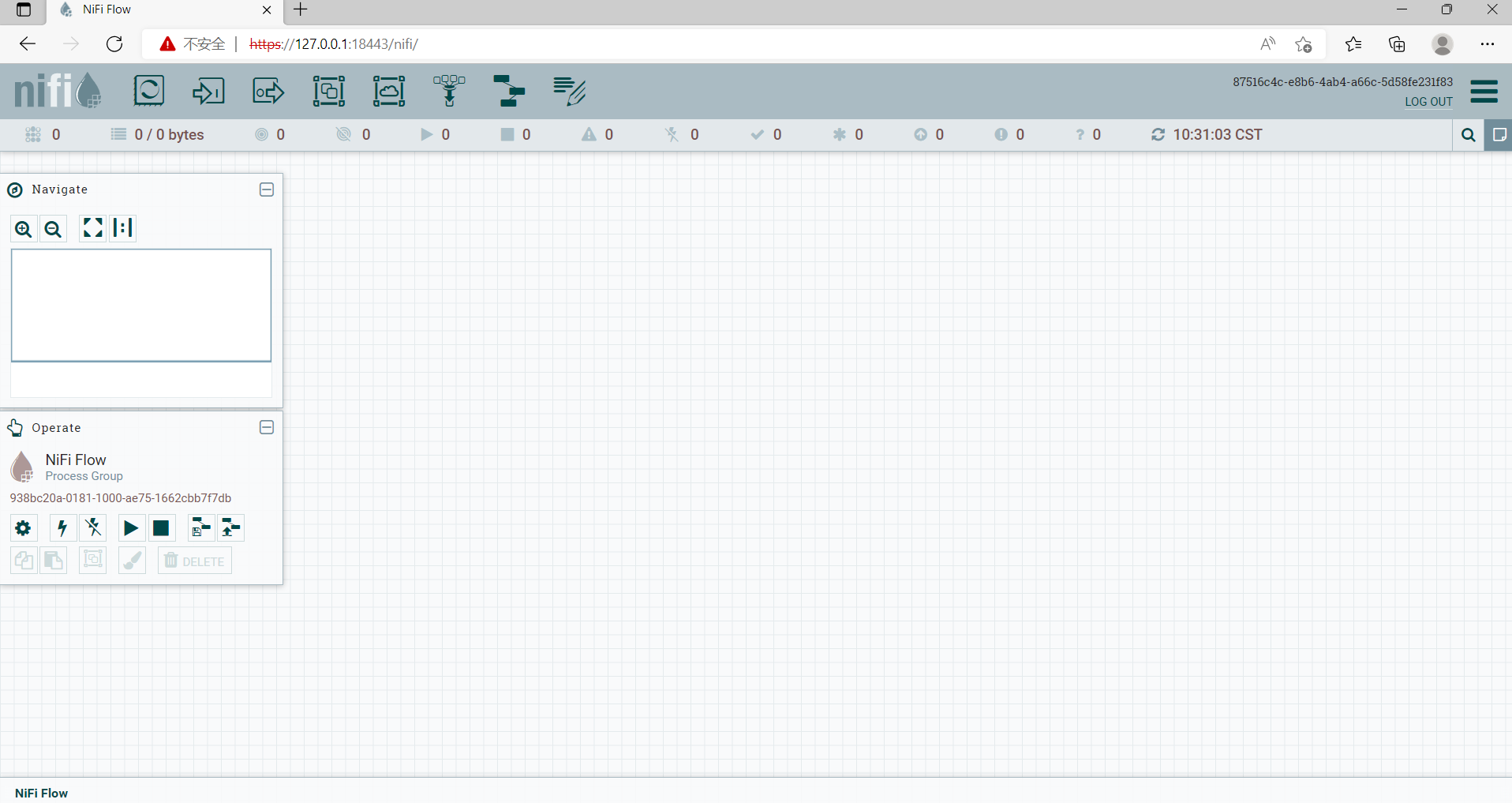Click the process group ID text
The width and height of the screenshot is (1512, 803).
(x=121, y=498)
